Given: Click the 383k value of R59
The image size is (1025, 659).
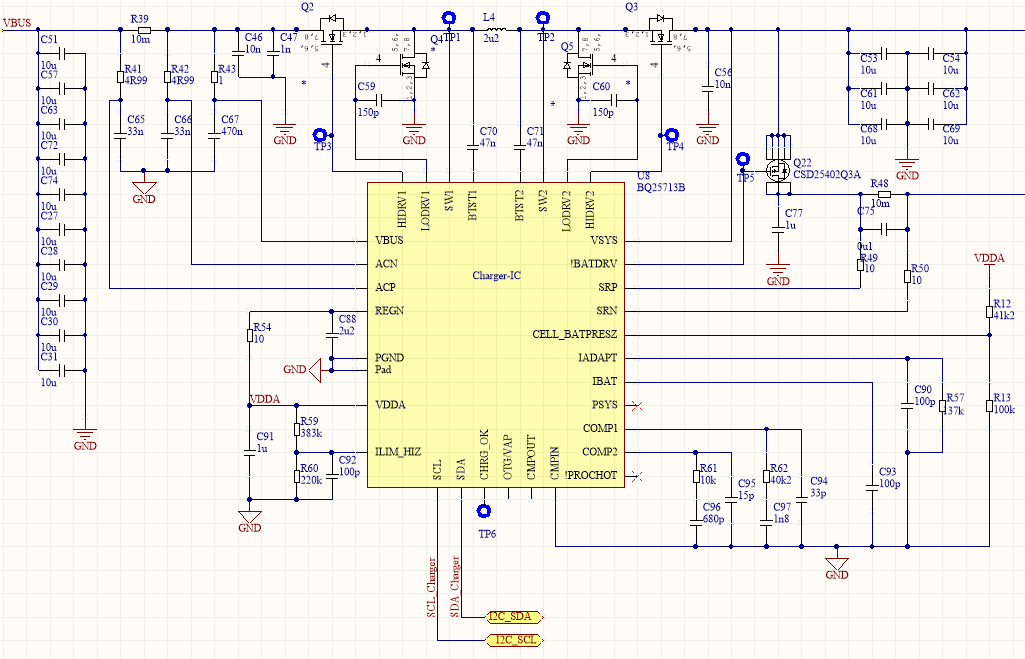Looking at the screenshot, I should point(311,433).
